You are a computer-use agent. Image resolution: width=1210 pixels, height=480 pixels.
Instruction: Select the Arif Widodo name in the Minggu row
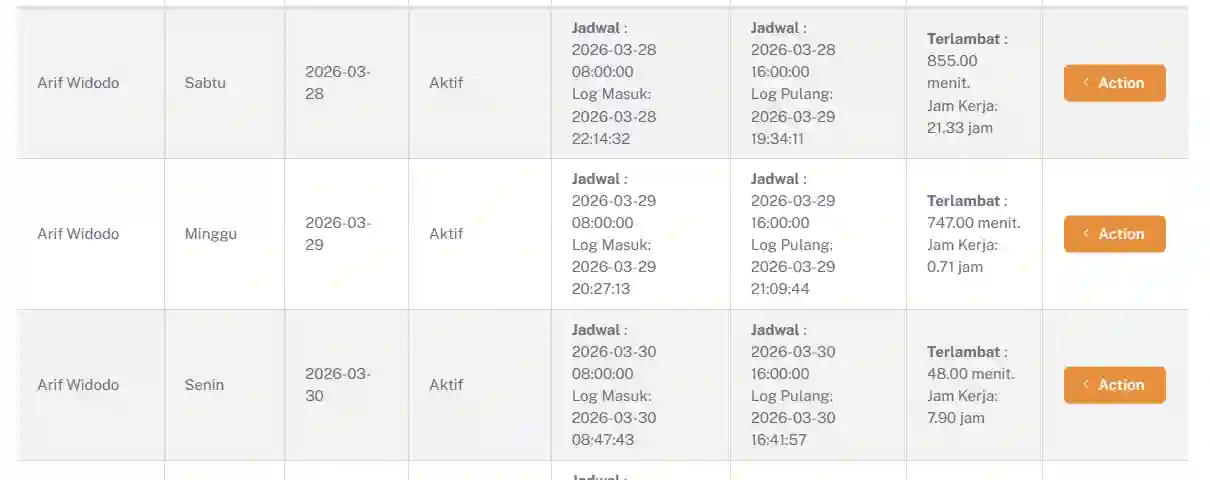[x=78, y=234]
